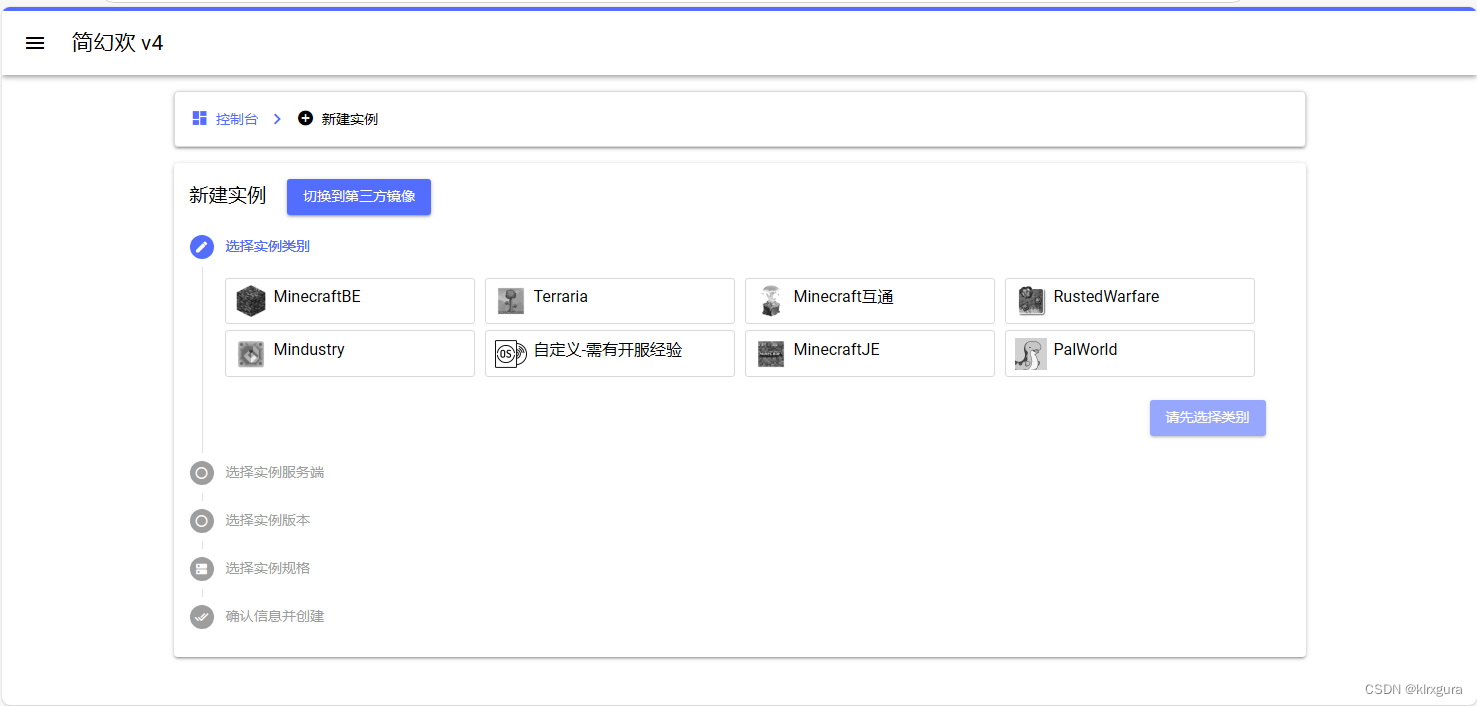The width and height of the screenshot is (1477, 706).
Task: Pick the Minecraft互通 category card
Action: tap(870, 301)
